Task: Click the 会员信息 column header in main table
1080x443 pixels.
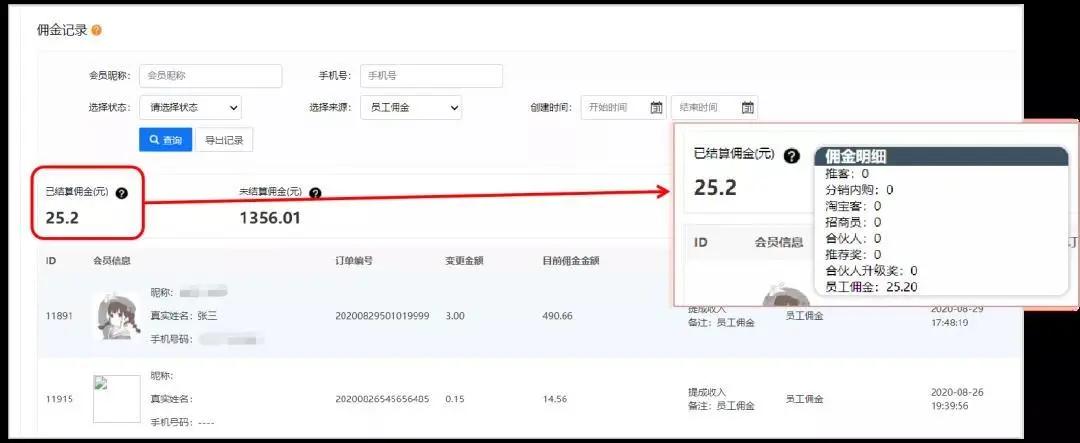Action: click(x=112, y=261)
